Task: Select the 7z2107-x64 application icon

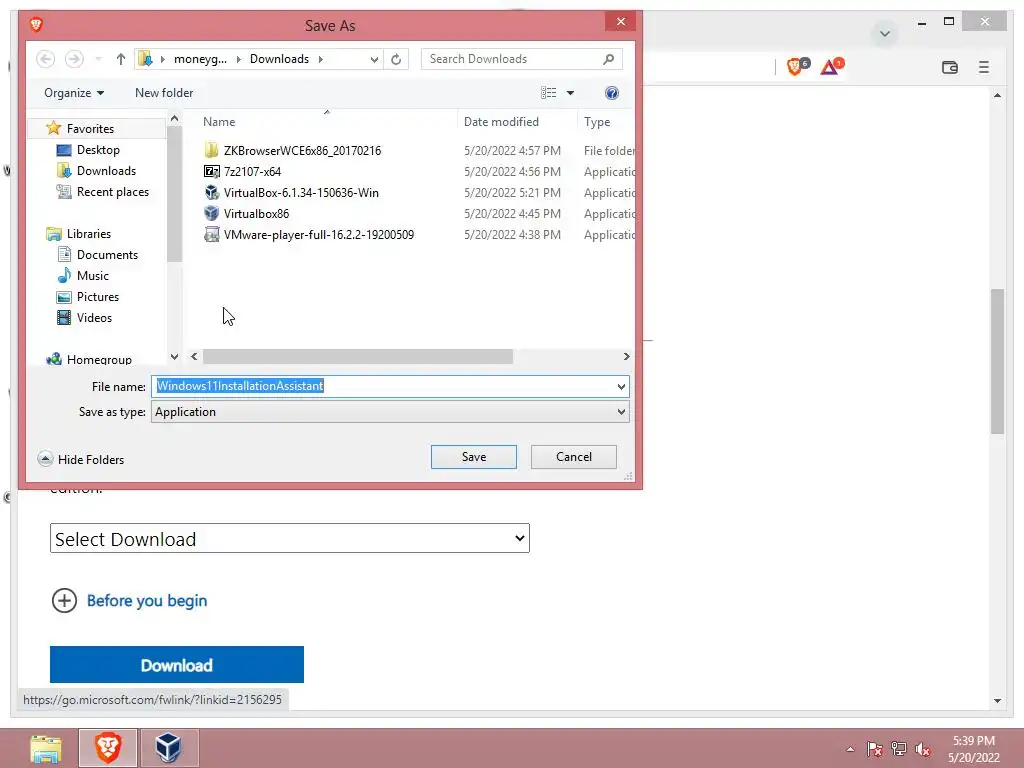Action: [211, 172]
